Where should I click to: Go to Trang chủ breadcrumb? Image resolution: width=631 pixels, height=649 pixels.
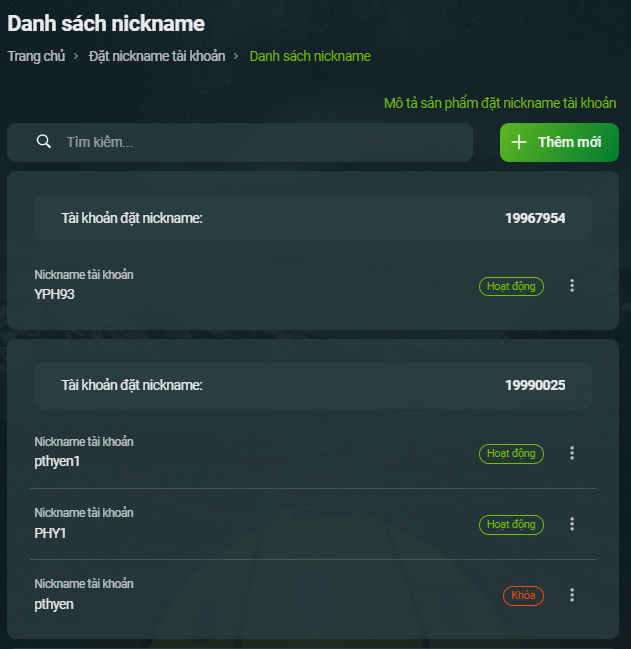pos(36,56)
